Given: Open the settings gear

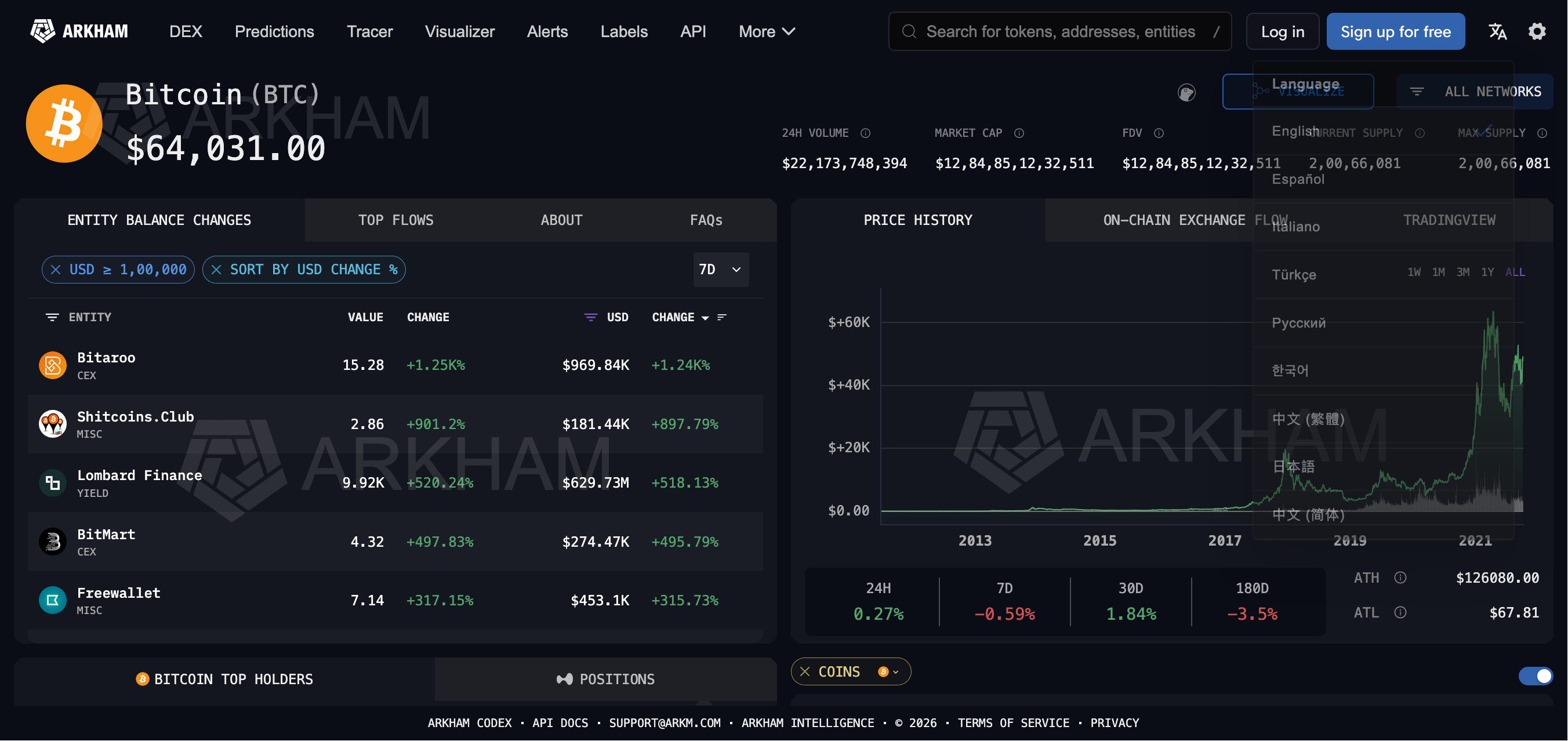Looking at the screenshot, I should pos(1537,31).
